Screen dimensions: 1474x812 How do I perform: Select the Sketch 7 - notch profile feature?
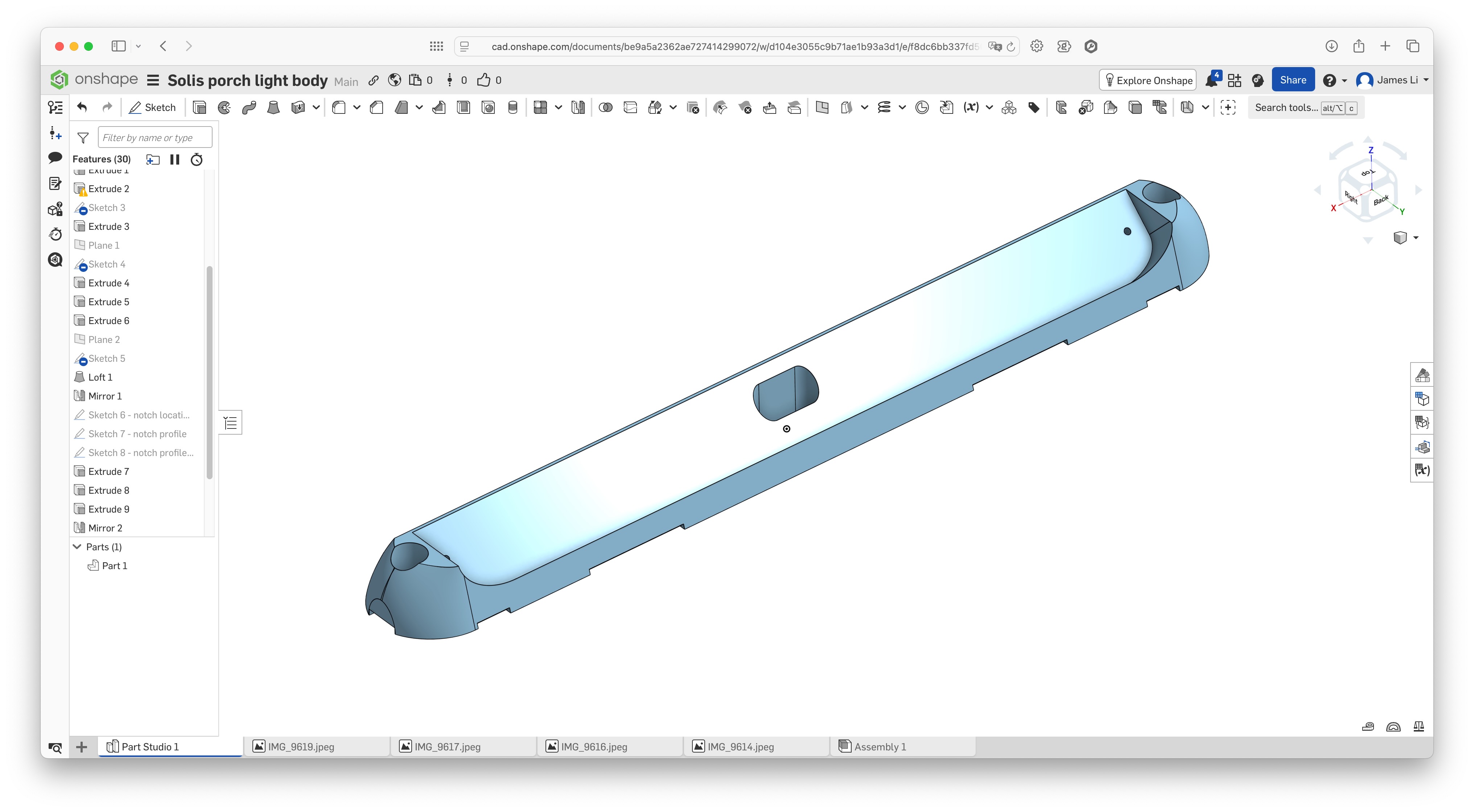click(x=137, y=434)
